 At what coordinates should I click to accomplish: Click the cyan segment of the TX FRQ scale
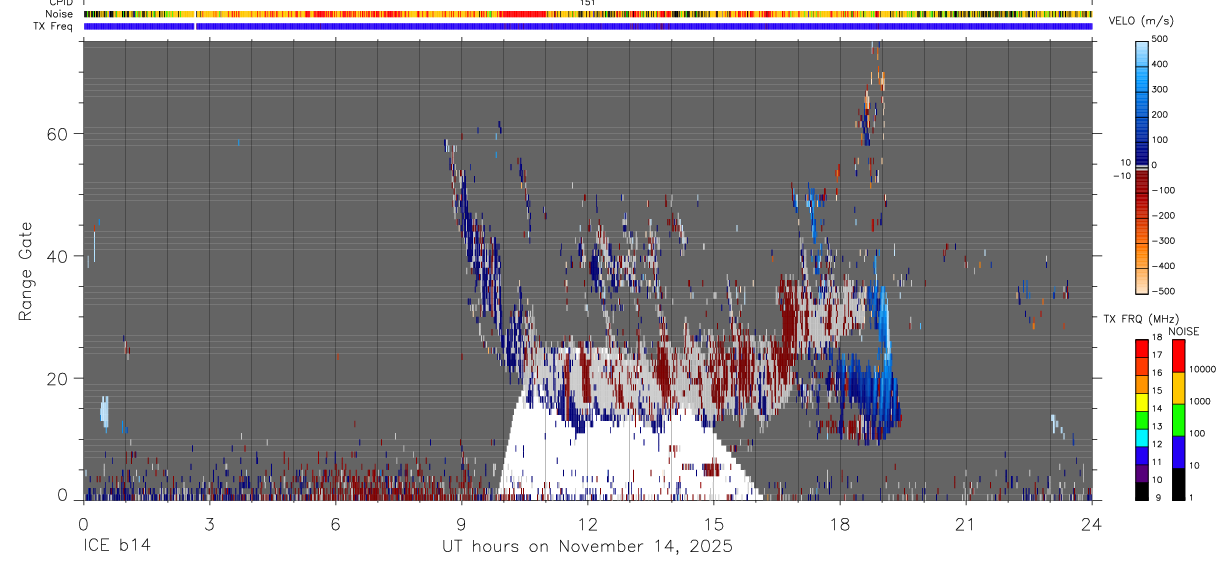[1142, 436]
